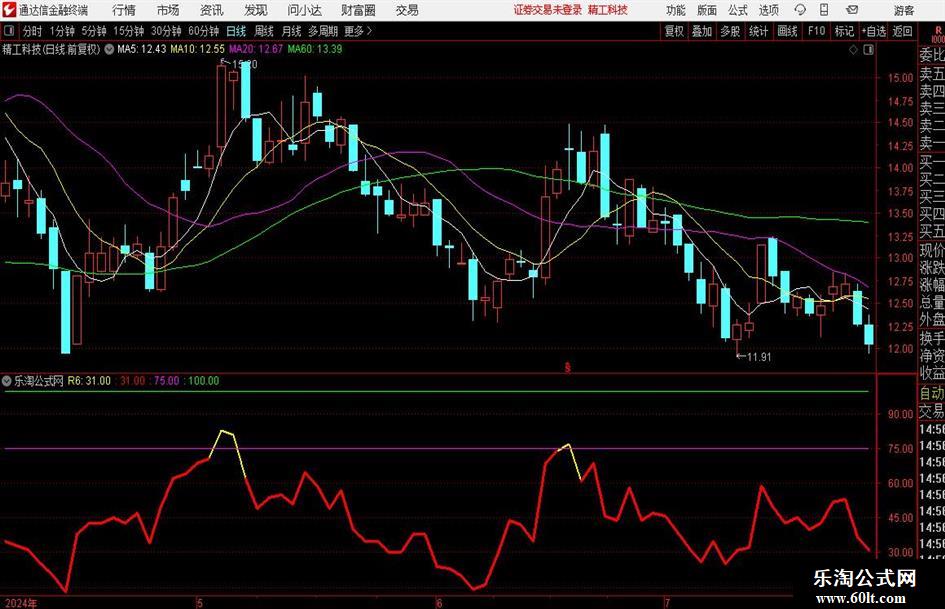Click the R6: 31.00 indicator value
945x609 pixels.
pyautogui.click(x=89, y=380)
